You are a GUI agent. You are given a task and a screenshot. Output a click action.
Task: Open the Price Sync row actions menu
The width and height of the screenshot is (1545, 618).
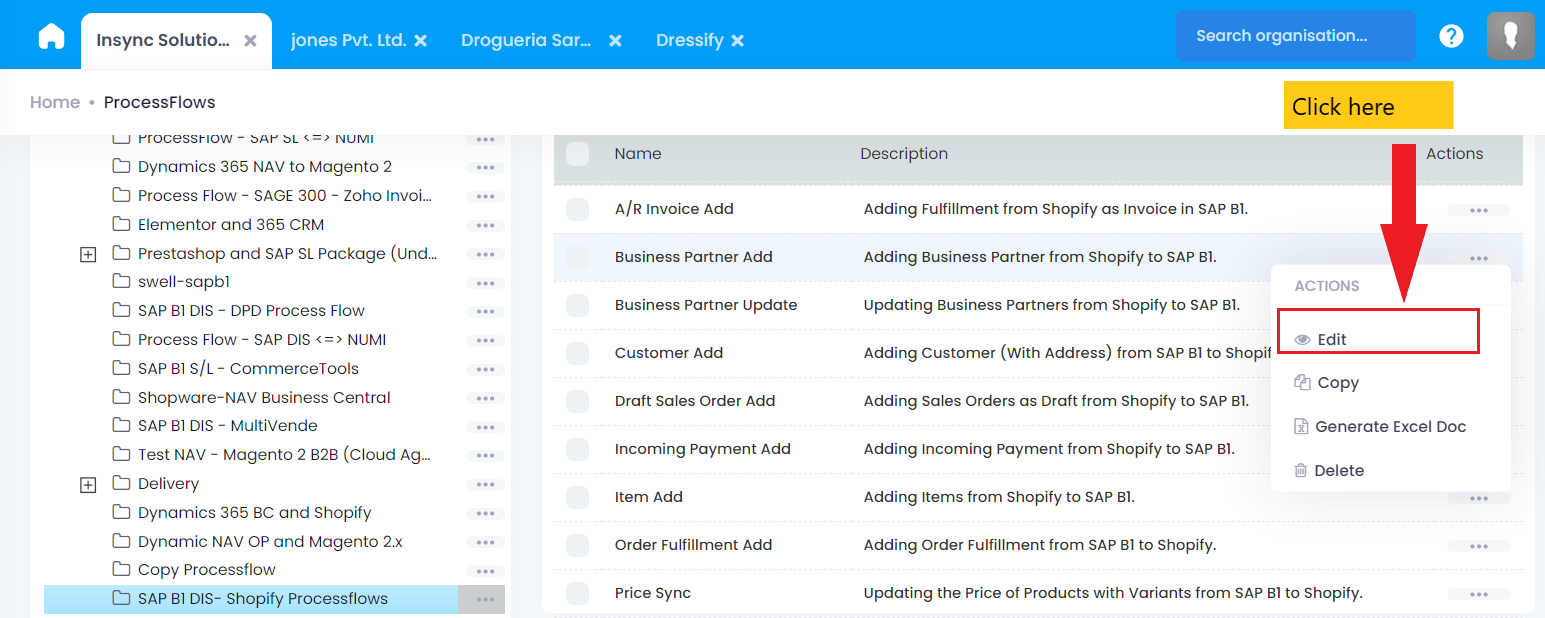(1478, 594)
